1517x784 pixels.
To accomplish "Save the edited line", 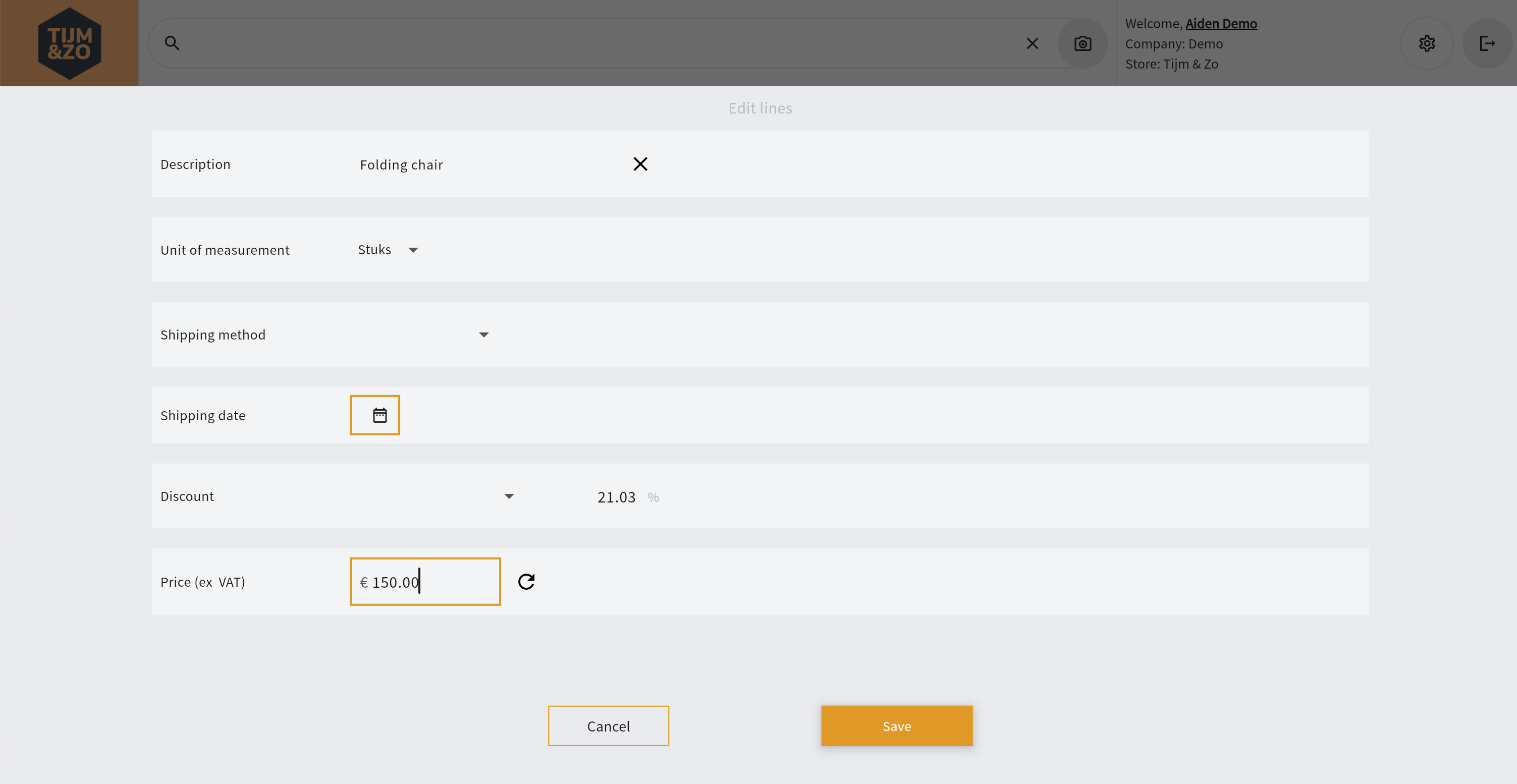I will click(896, 725).
